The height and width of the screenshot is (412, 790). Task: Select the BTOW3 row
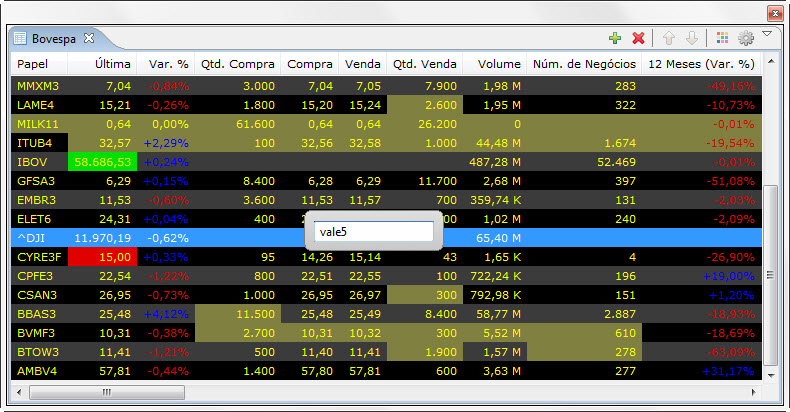386,352
